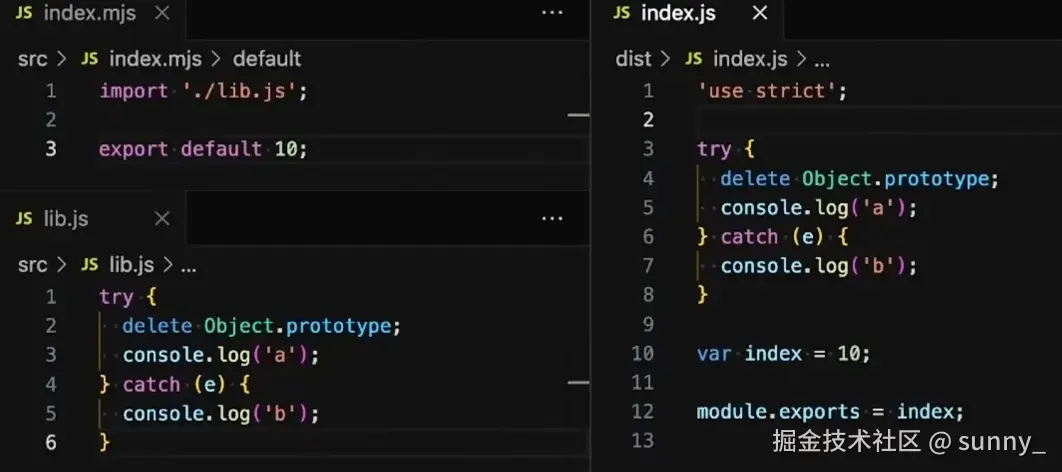Click line number 12 in dist index.js

[642, 411]
